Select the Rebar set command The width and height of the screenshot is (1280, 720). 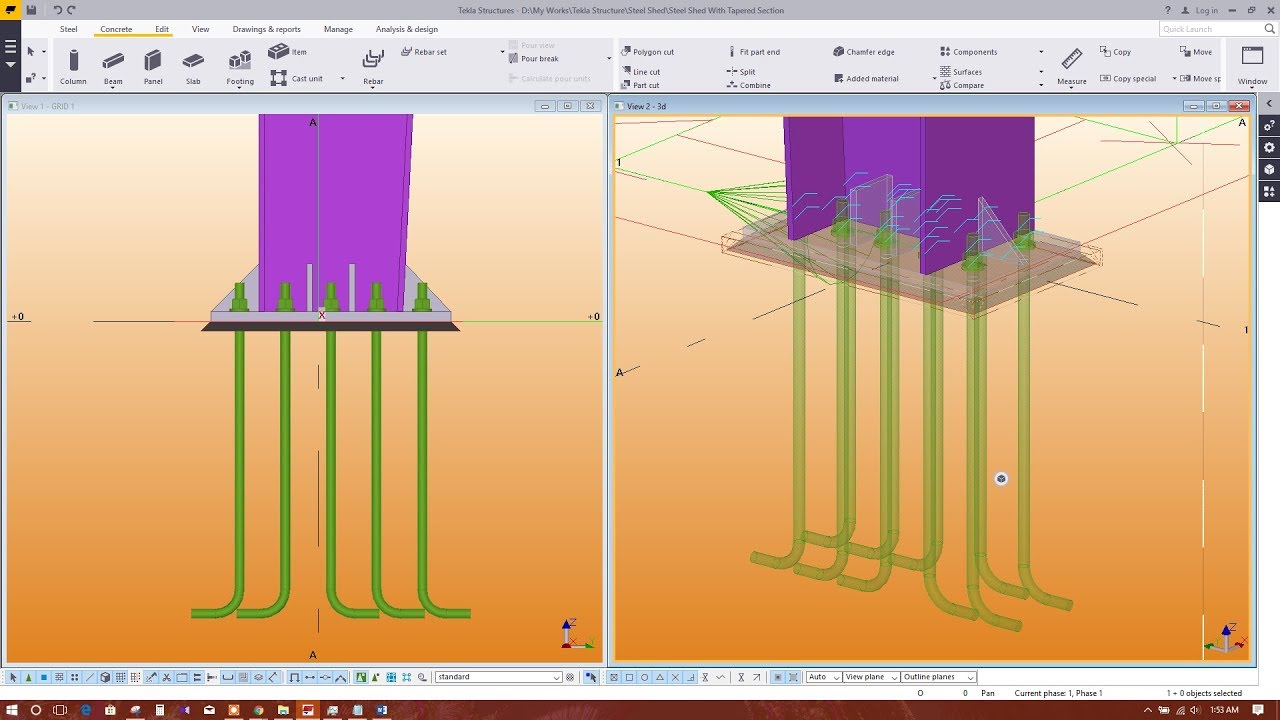pos(424,52)
